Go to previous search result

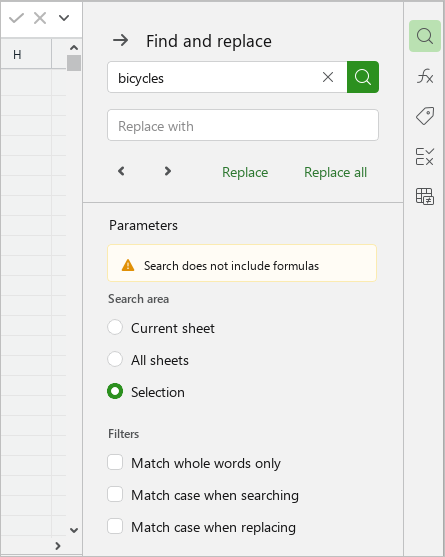(x=121, y=172)
